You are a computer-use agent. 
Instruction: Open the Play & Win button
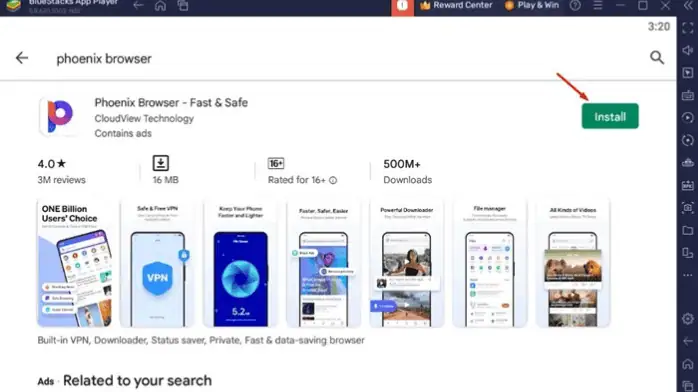pos(532,5)
